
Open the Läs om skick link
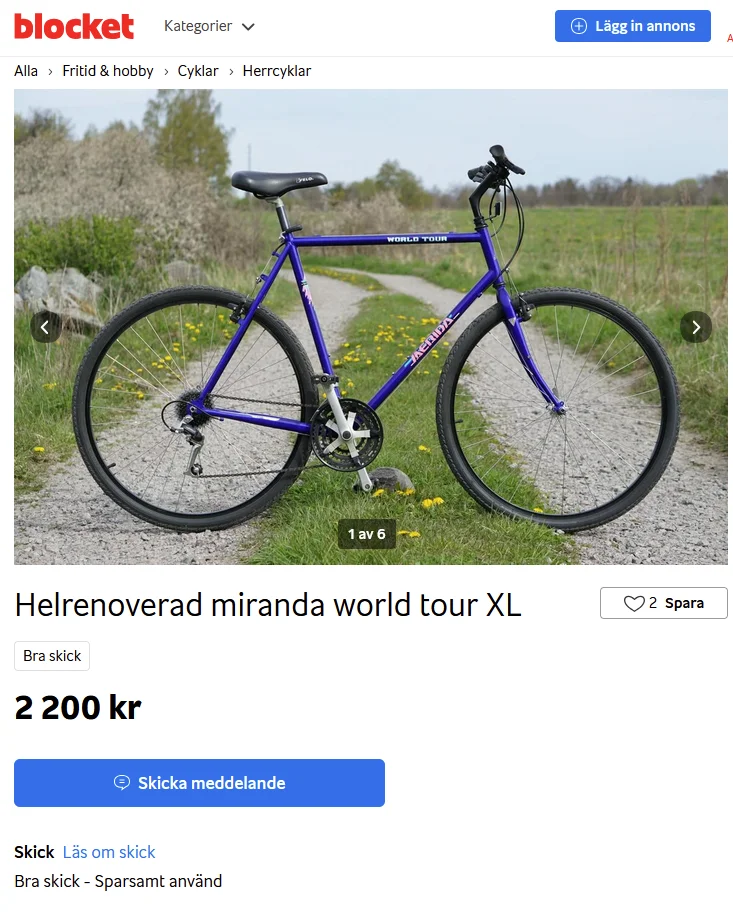(x=109, y=852)
